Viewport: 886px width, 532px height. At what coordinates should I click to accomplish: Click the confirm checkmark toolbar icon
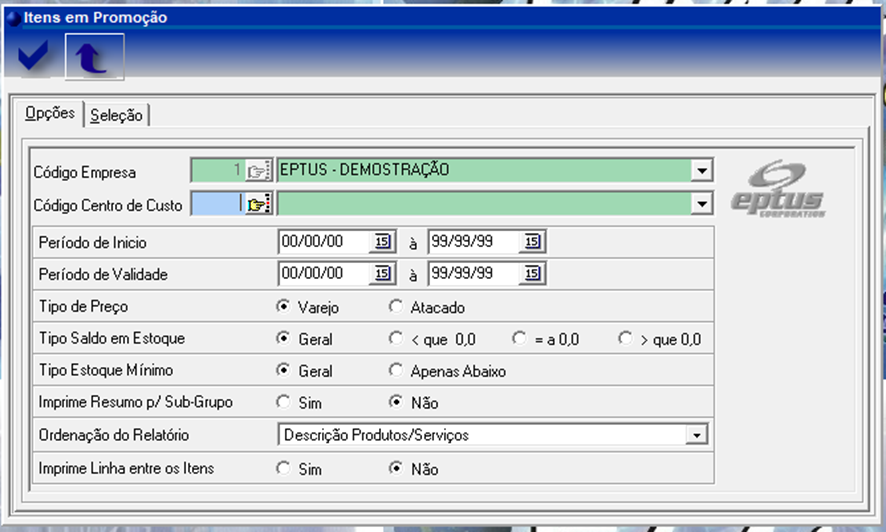(33, 59)
